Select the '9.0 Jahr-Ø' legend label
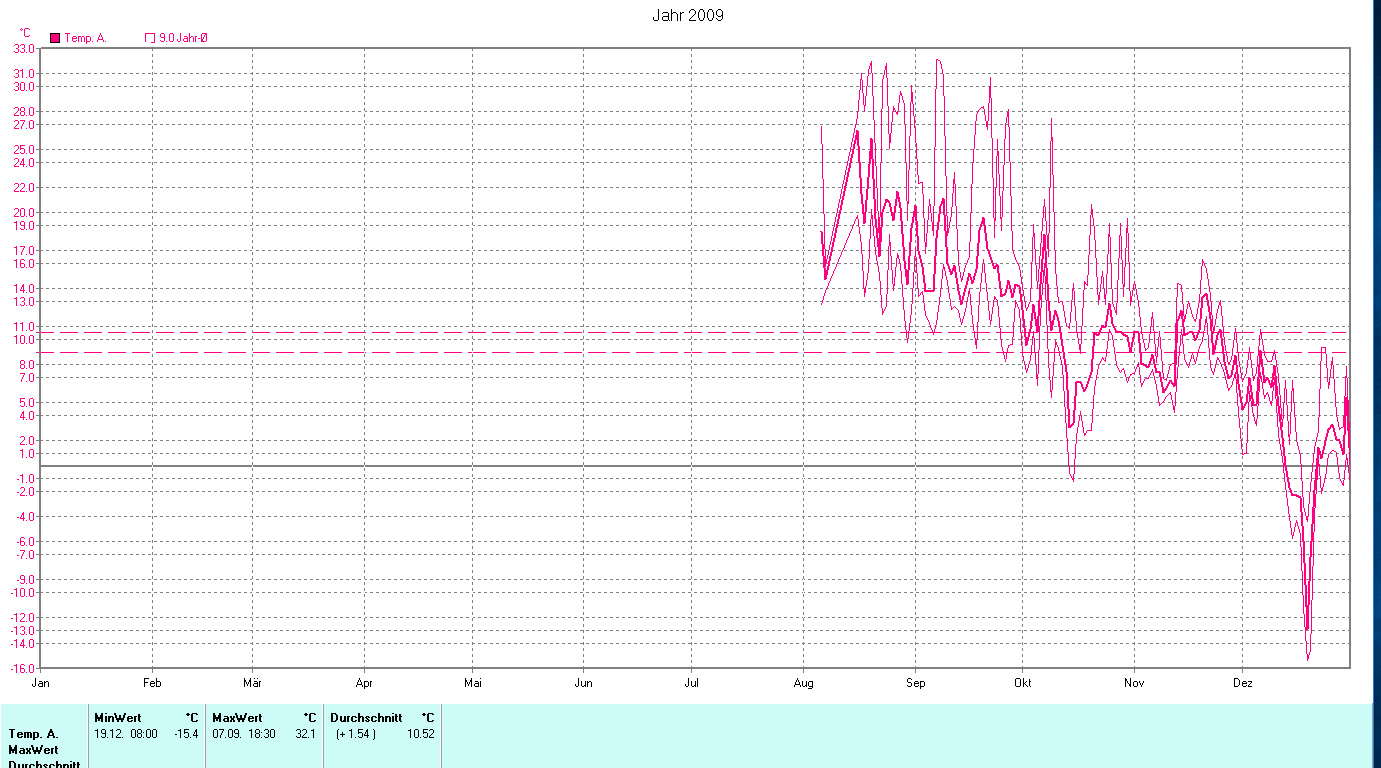Image resolution: width=1381 pixels, height=768 pixels. point(184,38)
